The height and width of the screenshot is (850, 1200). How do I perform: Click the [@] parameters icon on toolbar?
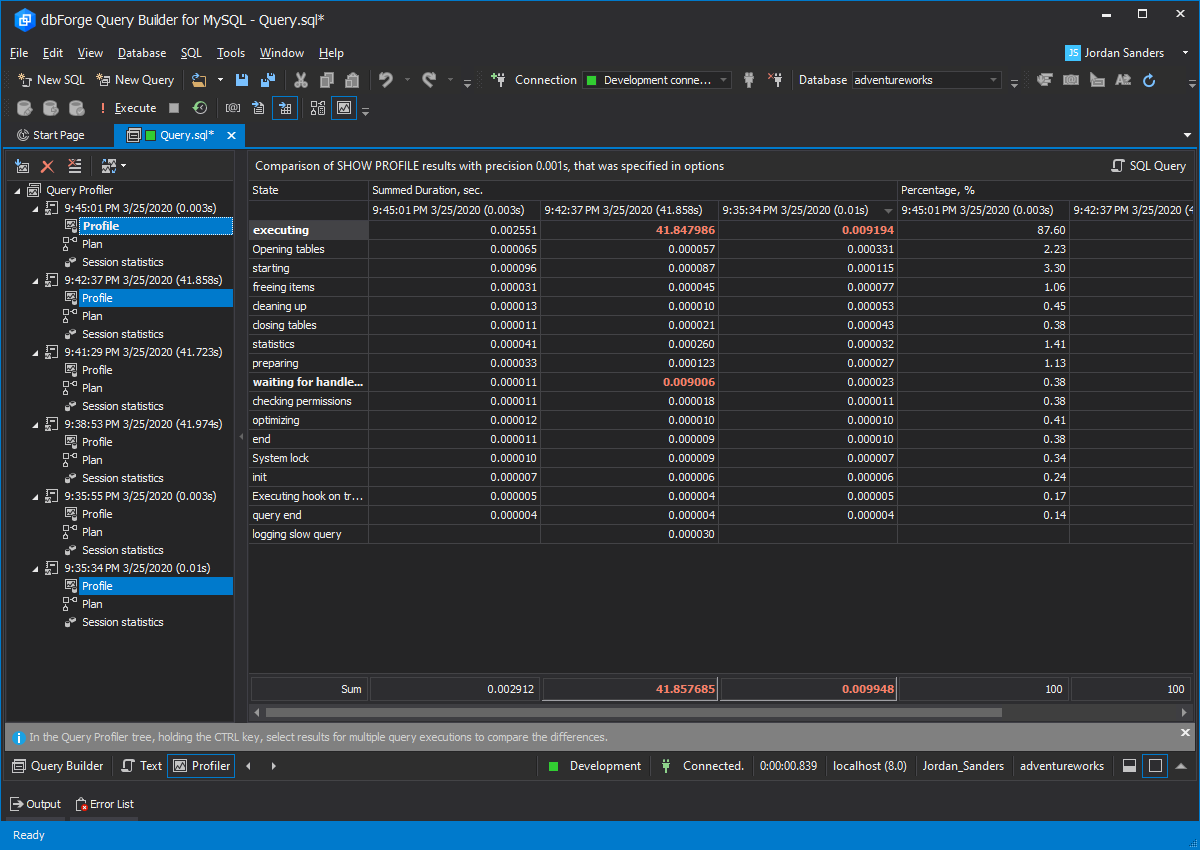233,108
